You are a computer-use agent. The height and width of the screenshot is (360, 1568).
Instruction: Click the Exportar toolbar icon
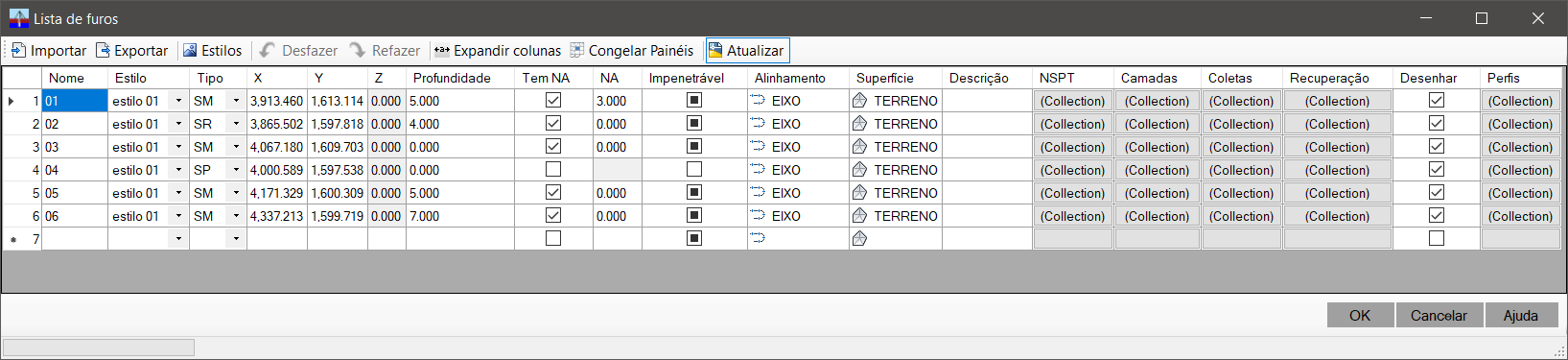pyautogui.click(x=103, y=51)
